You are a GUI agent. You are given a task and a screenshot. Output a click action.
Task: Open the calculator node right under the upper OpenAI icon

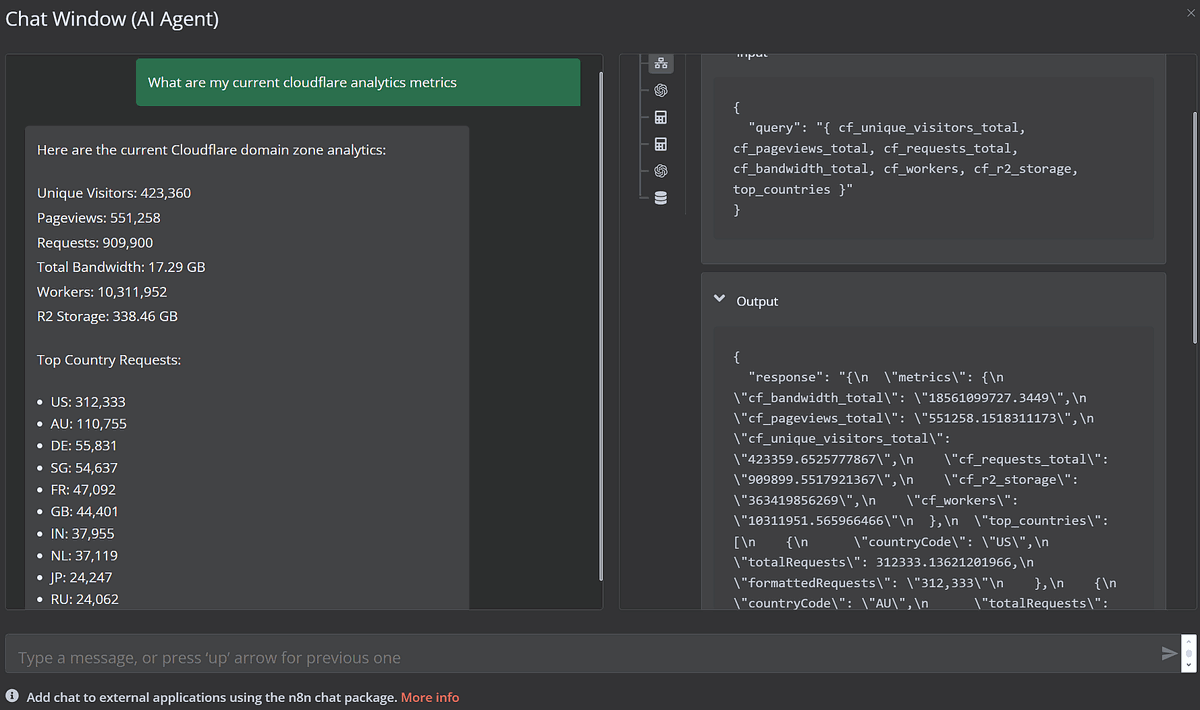[x=660, y=117]
